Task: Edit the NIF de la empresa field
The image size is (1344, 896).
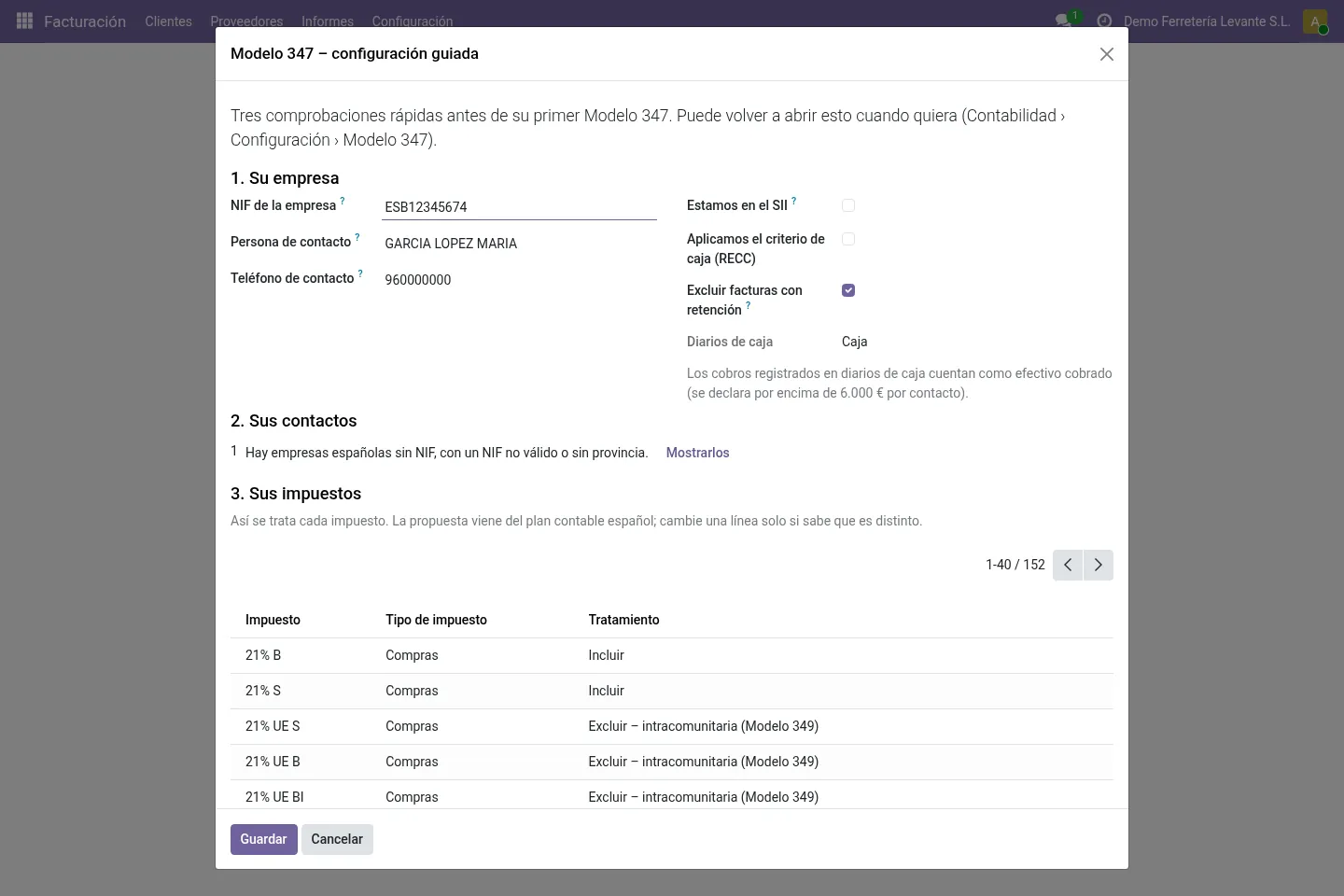Action: (x=519, y=207)
